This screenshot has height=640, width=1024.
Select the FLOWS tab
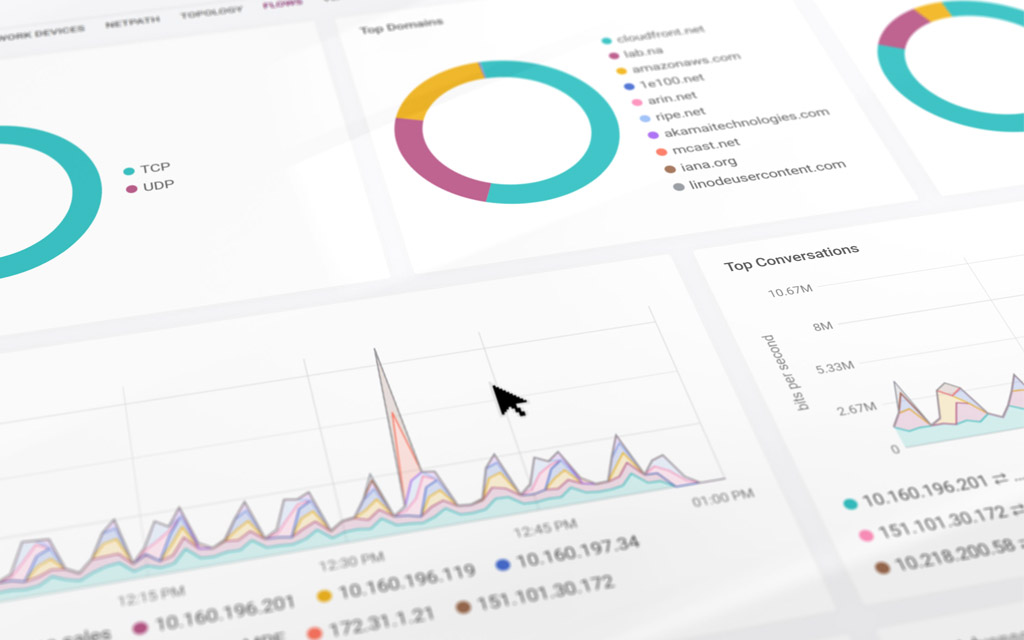point(282,4)
